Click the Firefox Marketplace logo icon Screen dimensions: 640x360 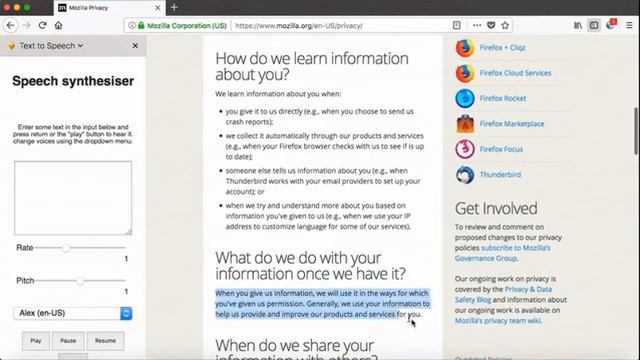[465, 124]
